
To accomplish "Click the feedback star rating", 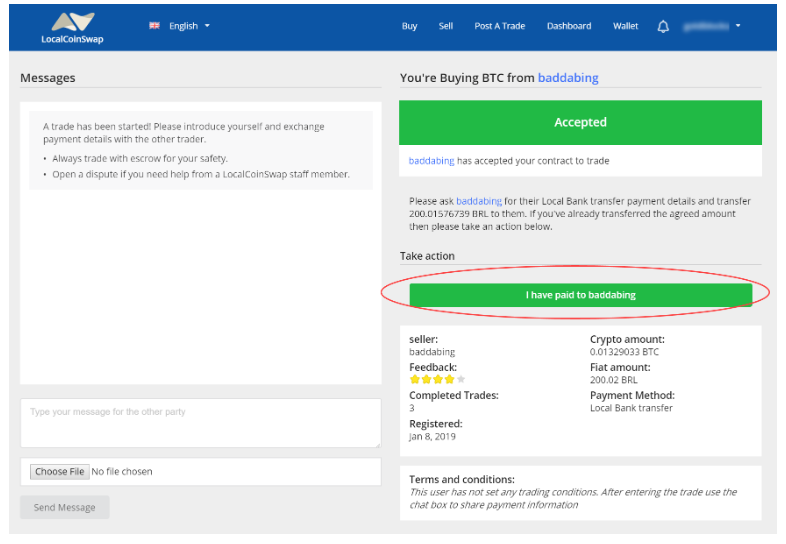I will pyautogui.click(x=437, y=380).
